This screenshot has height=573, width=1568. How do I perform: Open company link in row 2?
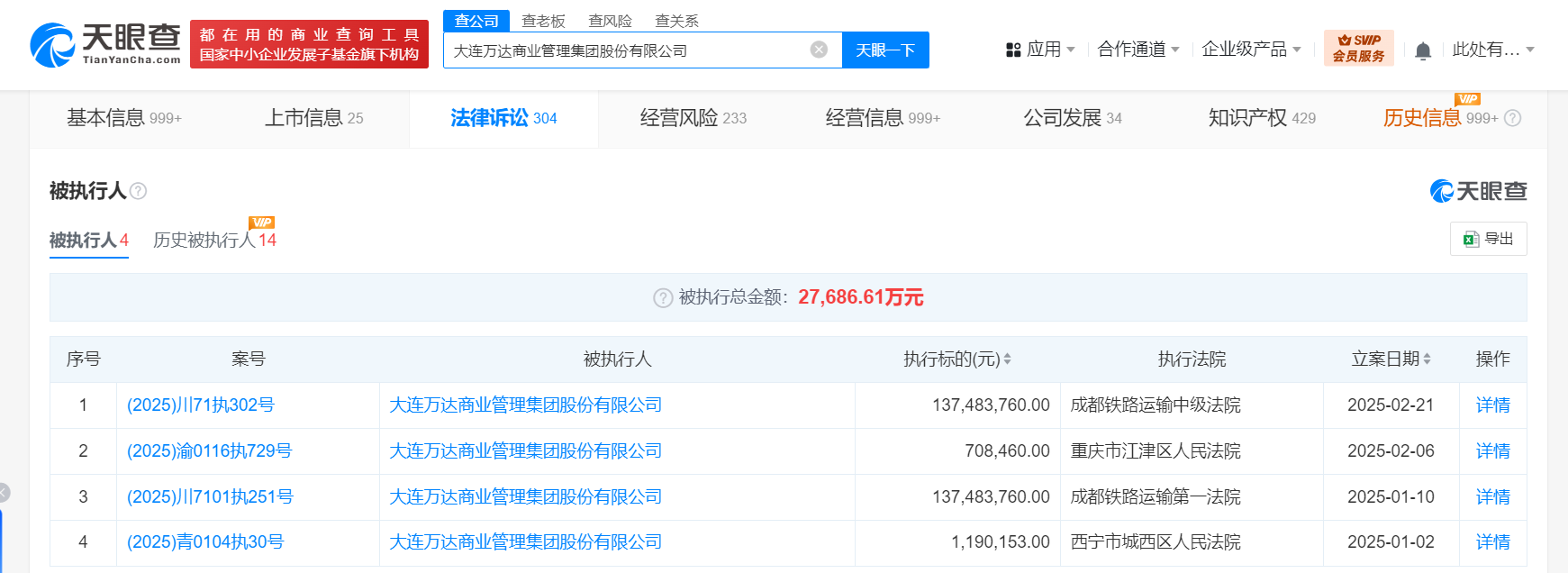[526, 451]
